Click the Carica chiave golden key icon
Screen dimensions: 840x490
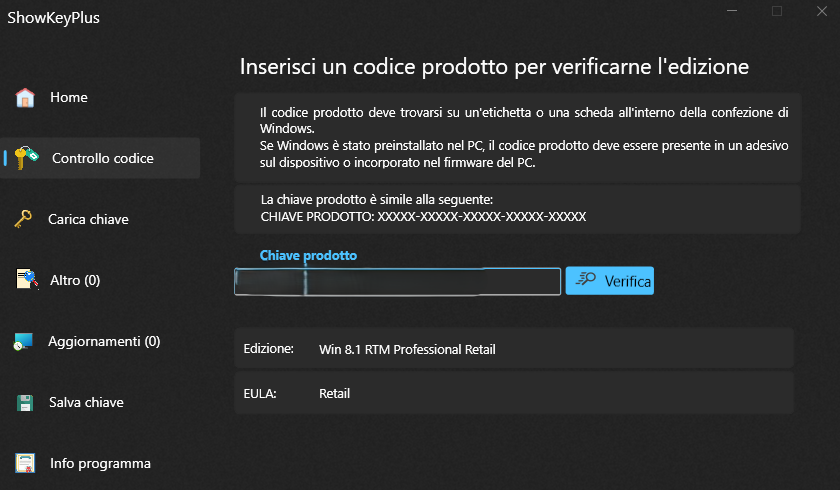tap(23, 219)
